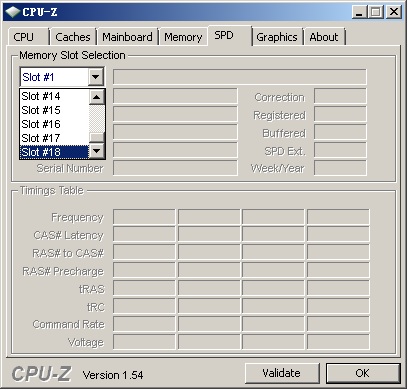Click the first Frequency timing cell

pos(144,217)
